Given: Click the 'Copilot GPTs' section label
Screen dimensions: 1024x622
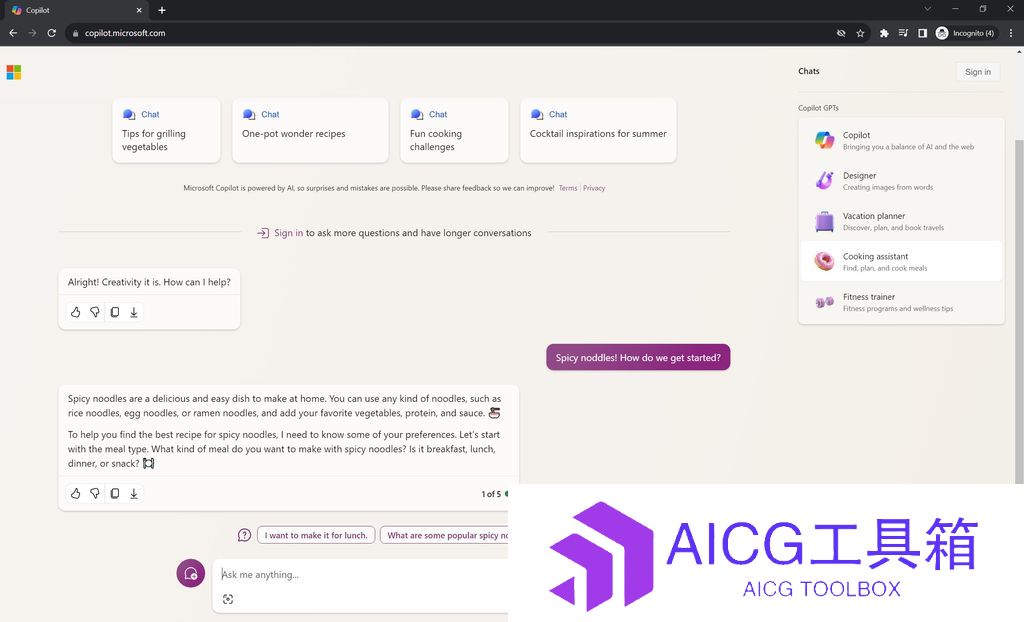Looking at the screenshot, I should (x=818, y=108).
